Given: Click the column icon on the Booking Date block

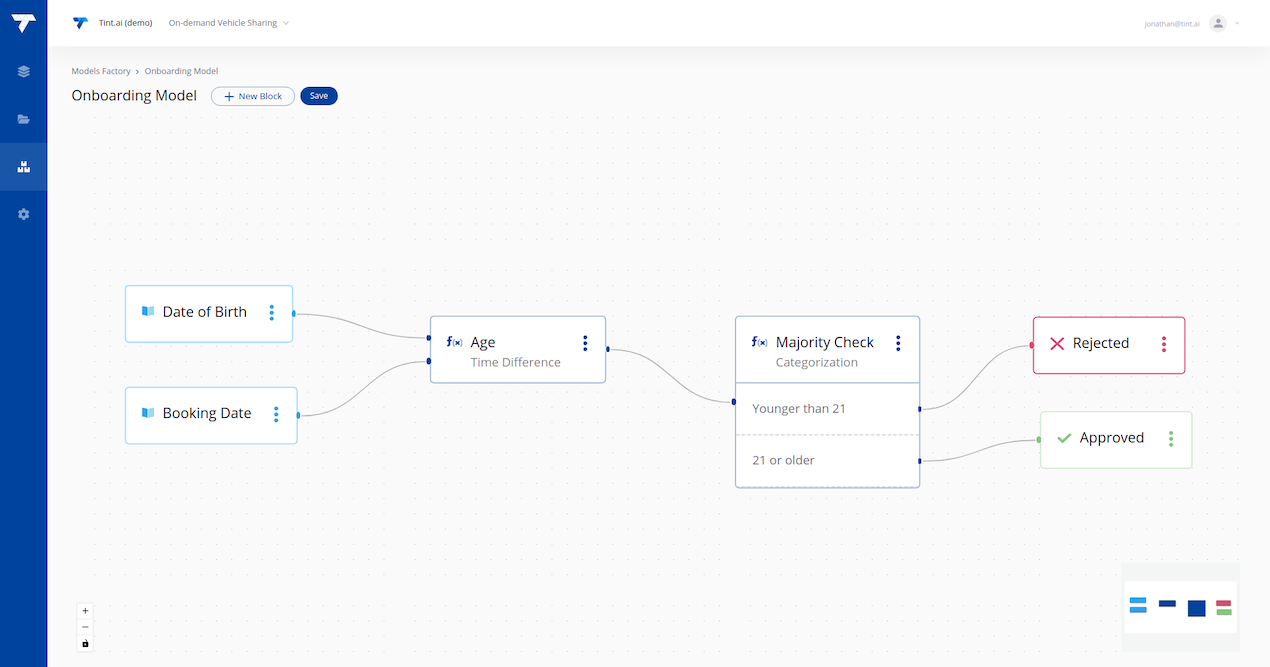Looking at the screenshot, I should [x=146, y=413].
